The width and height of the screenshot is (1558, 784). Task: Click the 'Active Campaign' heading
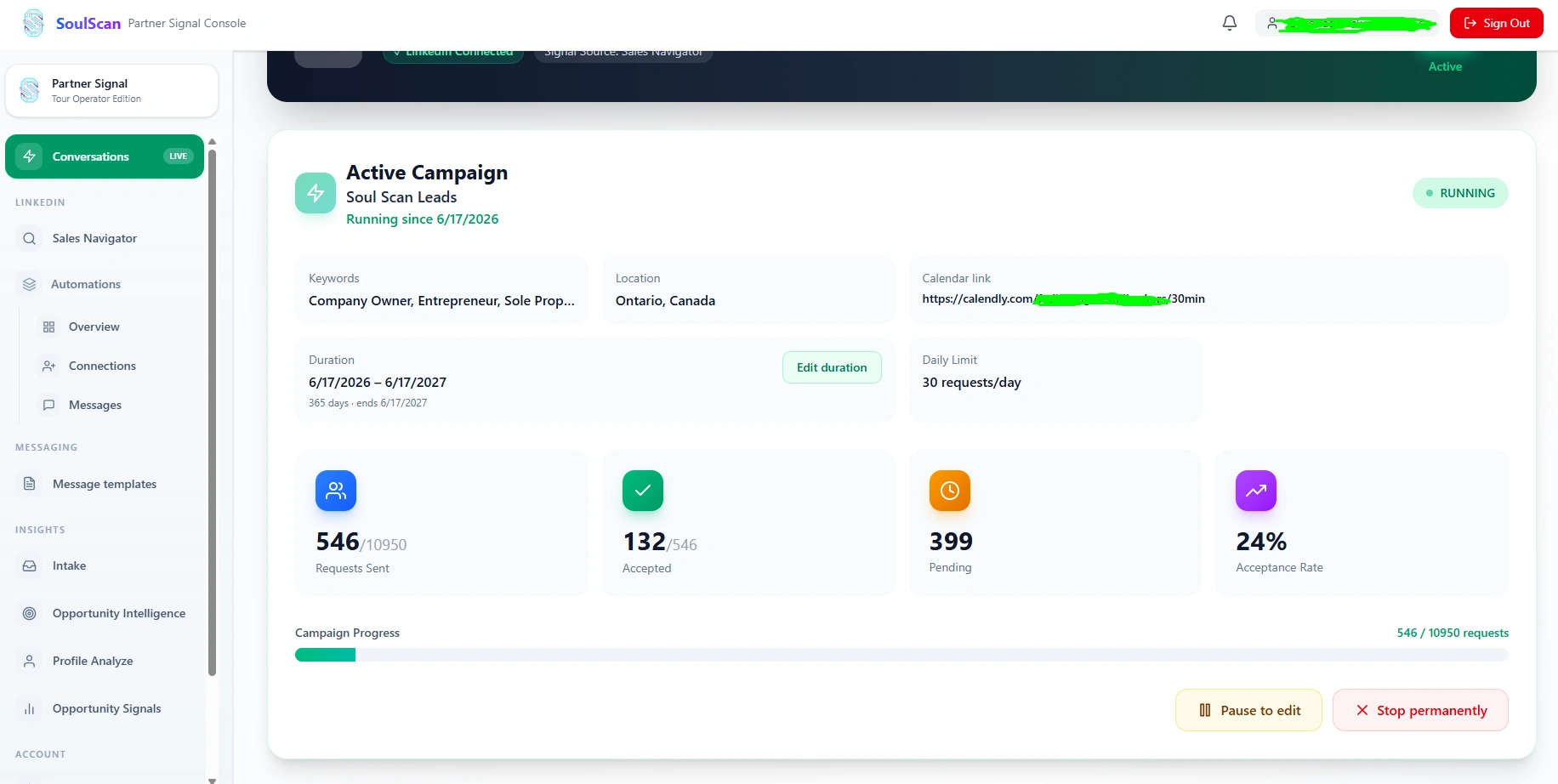tap(427, 173)
